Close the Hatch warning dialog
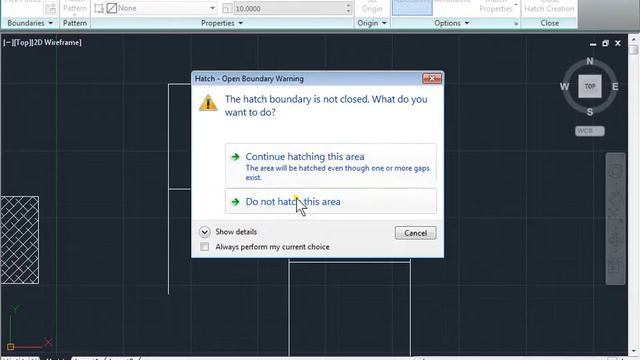Viewport: 640px width, 360px height. [431, 78]
